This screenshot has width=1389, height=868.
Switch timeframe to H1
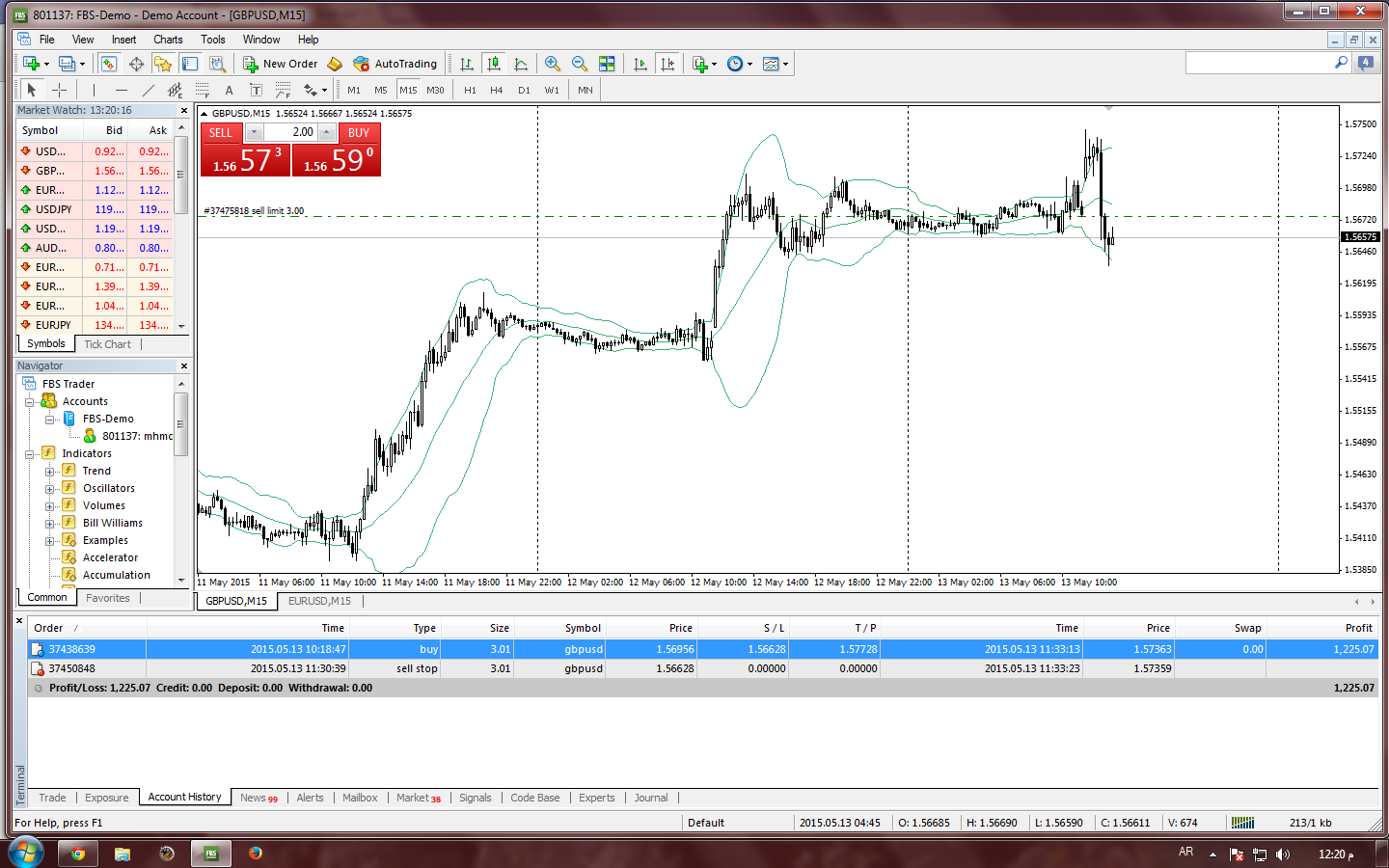click(470, 90)
